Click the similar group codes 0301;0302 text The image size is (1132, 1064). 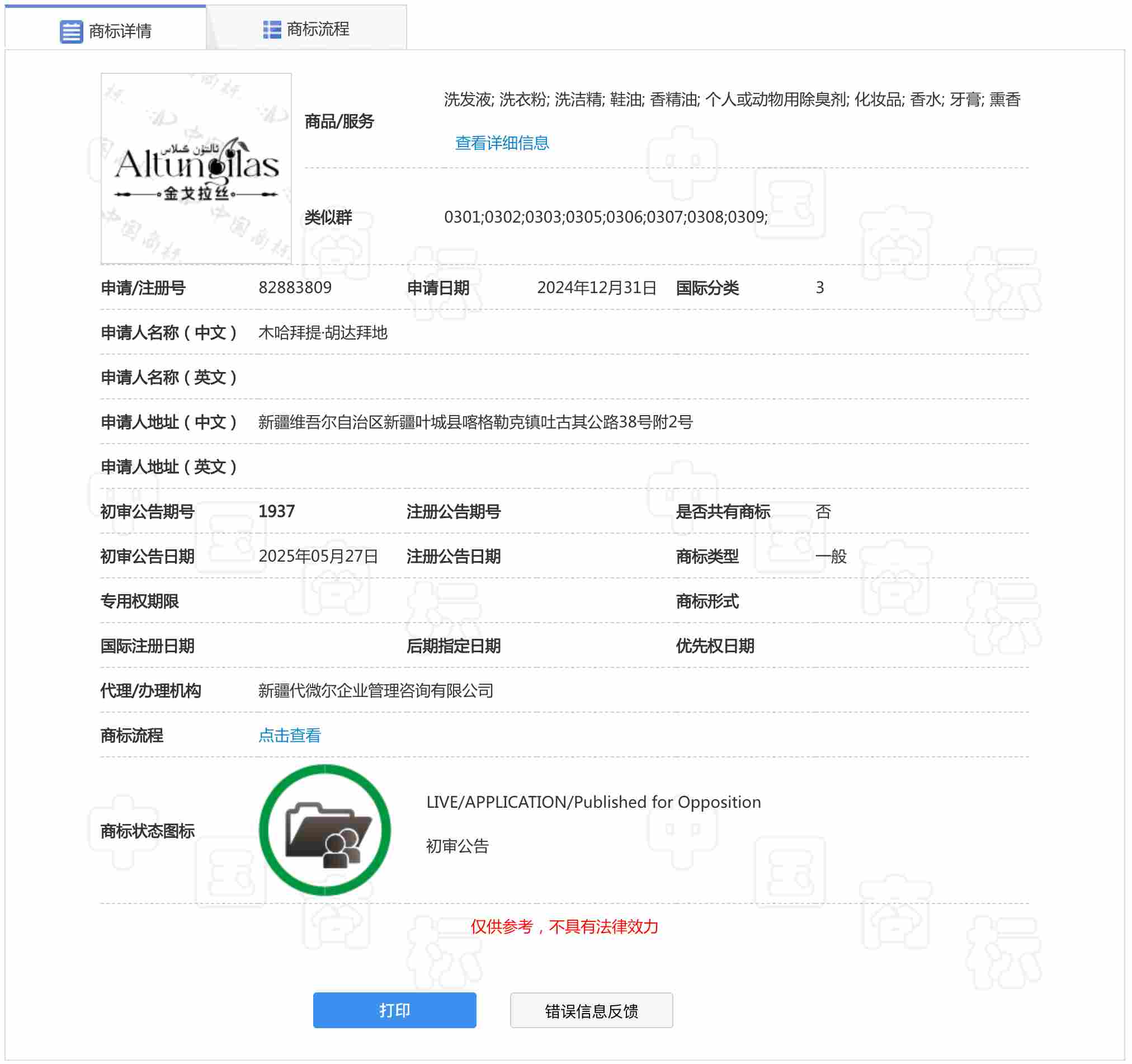pos(606,217)
